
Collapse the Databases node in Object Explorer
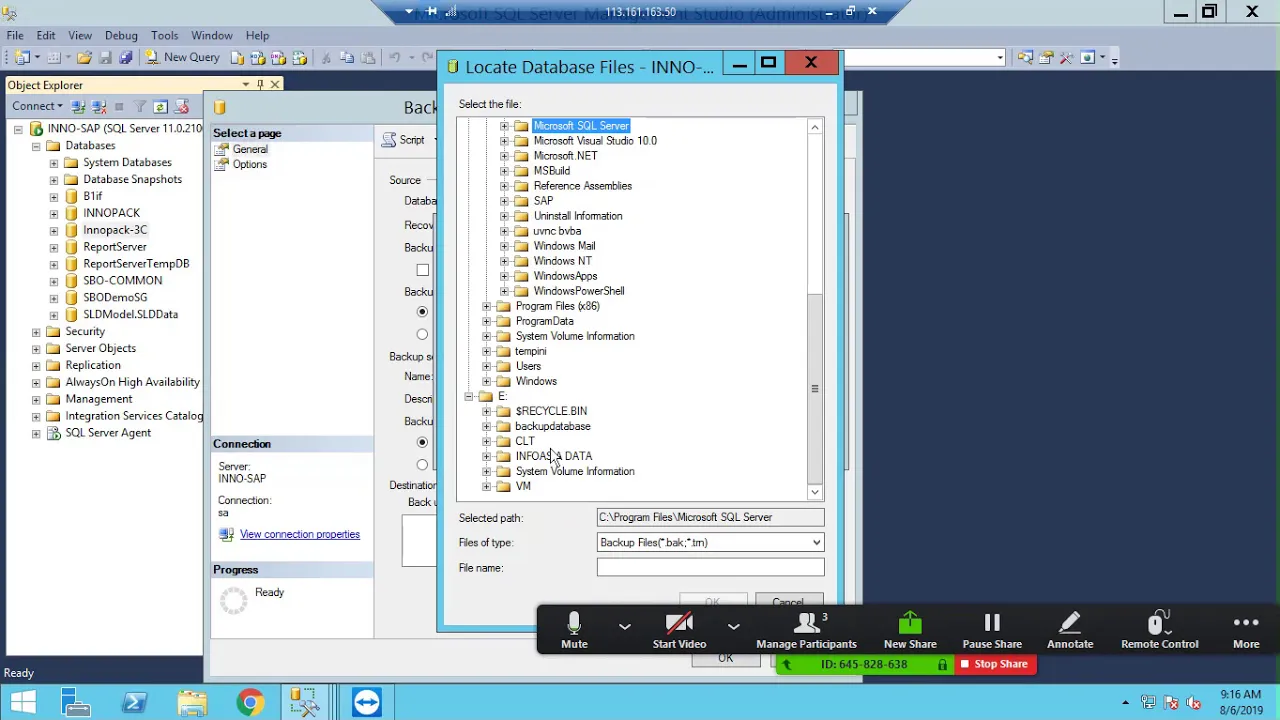click(x=36, y=146)
